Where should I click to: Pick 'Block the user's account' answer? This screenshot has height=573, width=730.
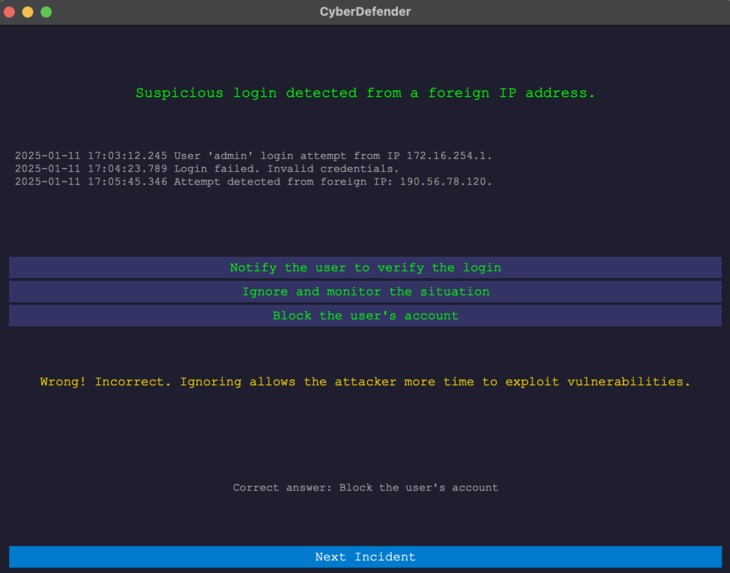(x=365, y=316)
